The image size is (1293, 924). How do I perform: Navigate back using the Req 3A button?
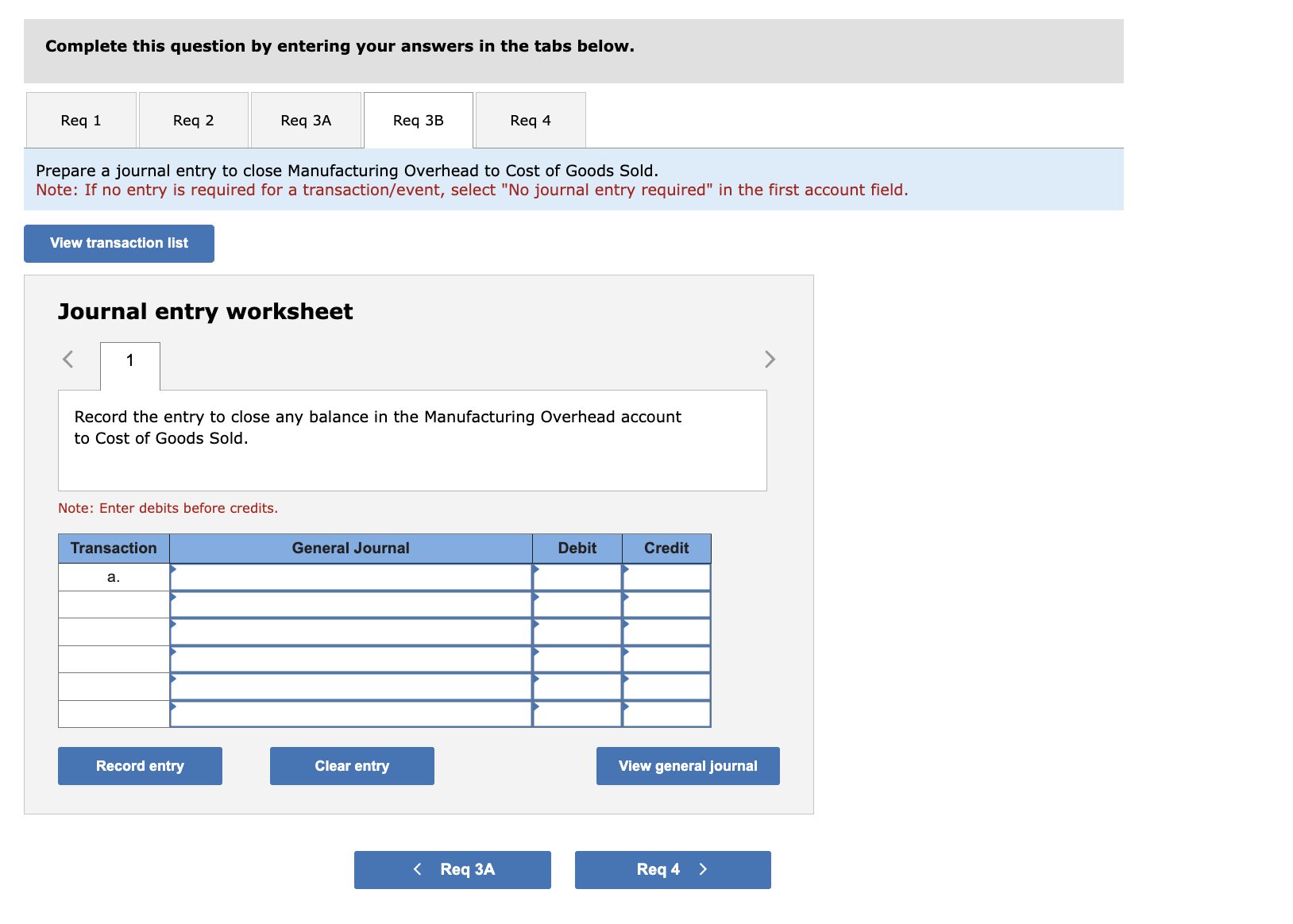click(451, 869)
